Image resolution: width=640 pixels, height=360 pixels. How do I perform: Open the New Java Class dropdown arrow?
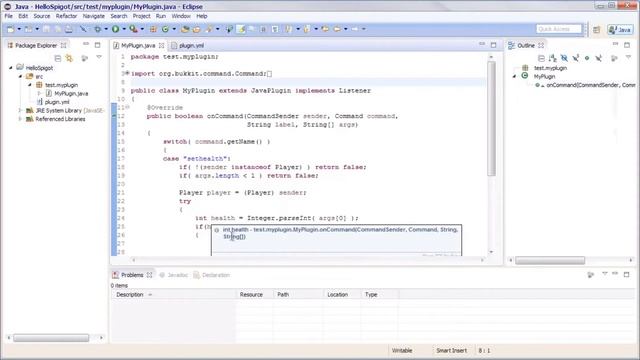(174, 29)
